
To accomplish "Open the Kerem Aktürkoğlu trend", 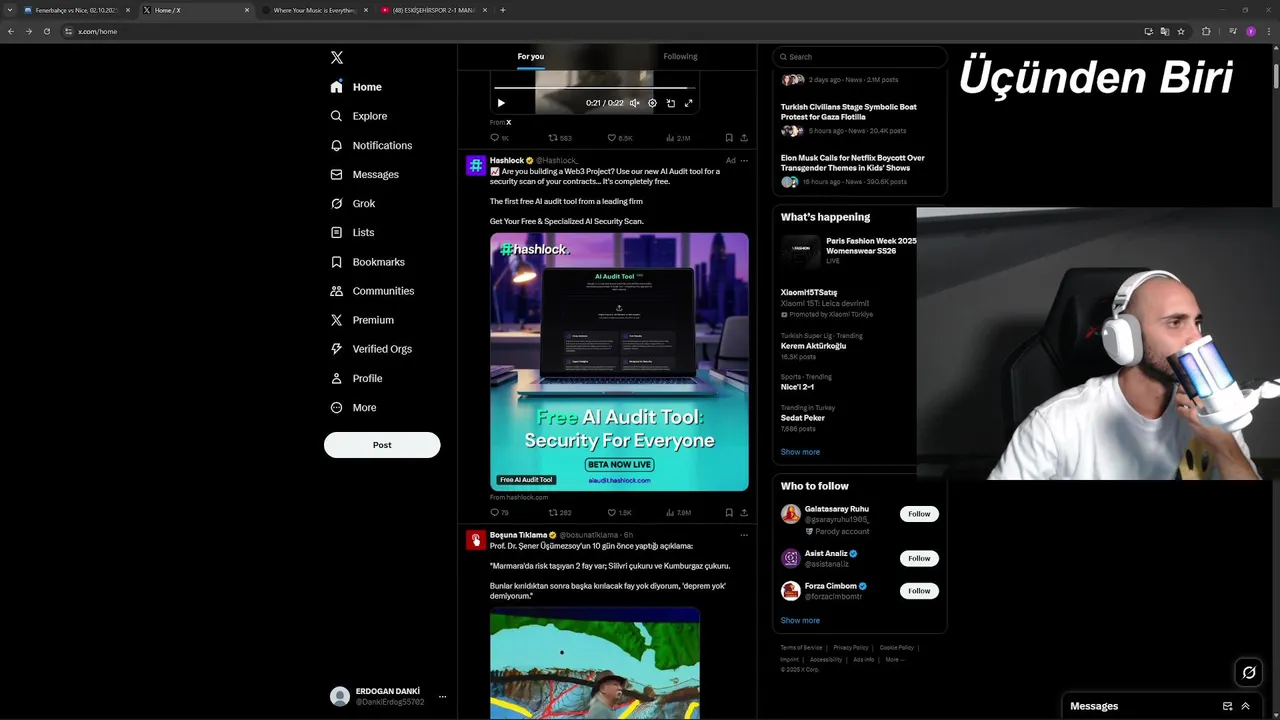I will (x=813, y=346).
